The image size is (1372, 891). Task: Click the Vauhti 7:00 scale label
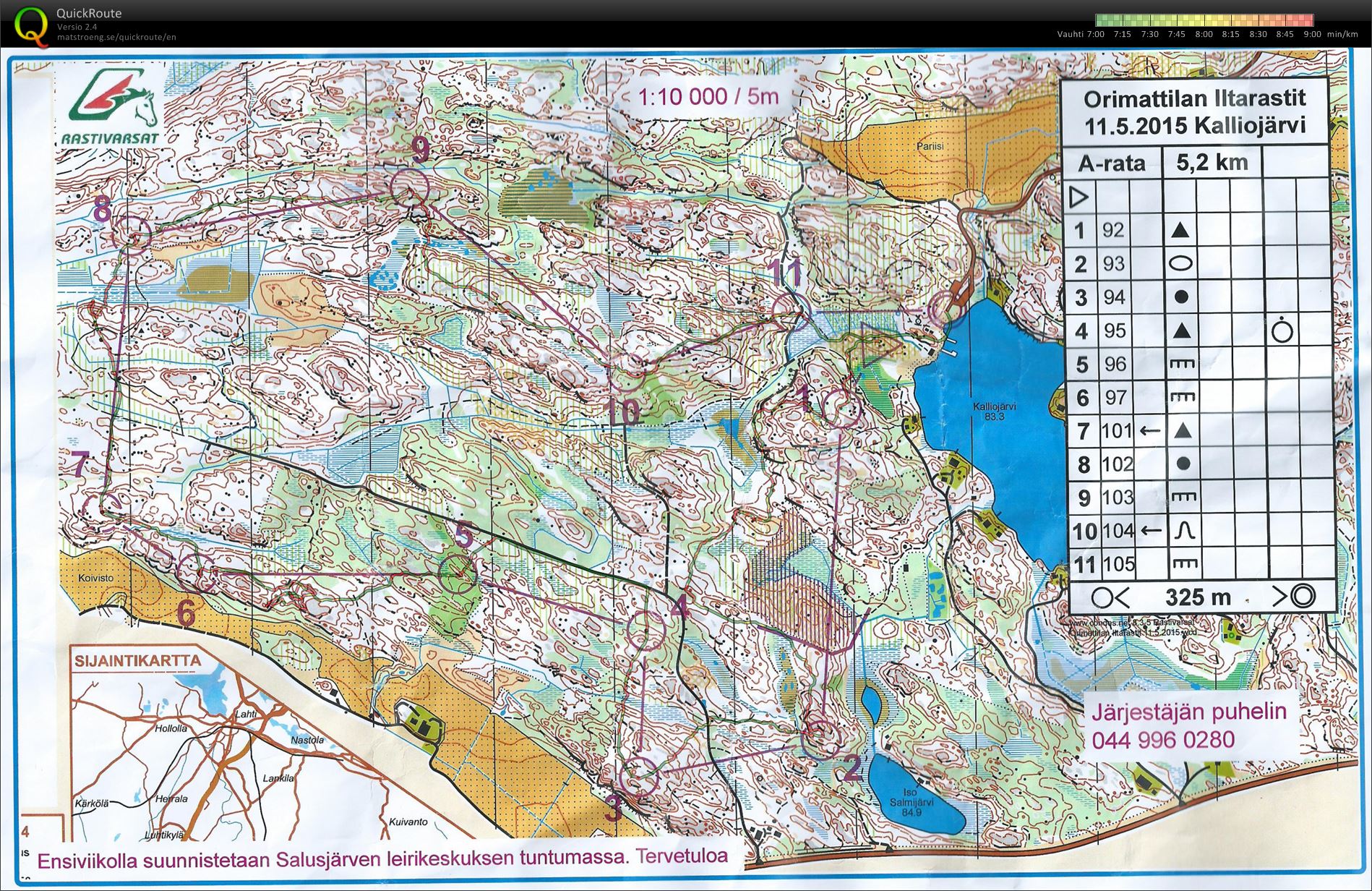tap(1081, 34)
